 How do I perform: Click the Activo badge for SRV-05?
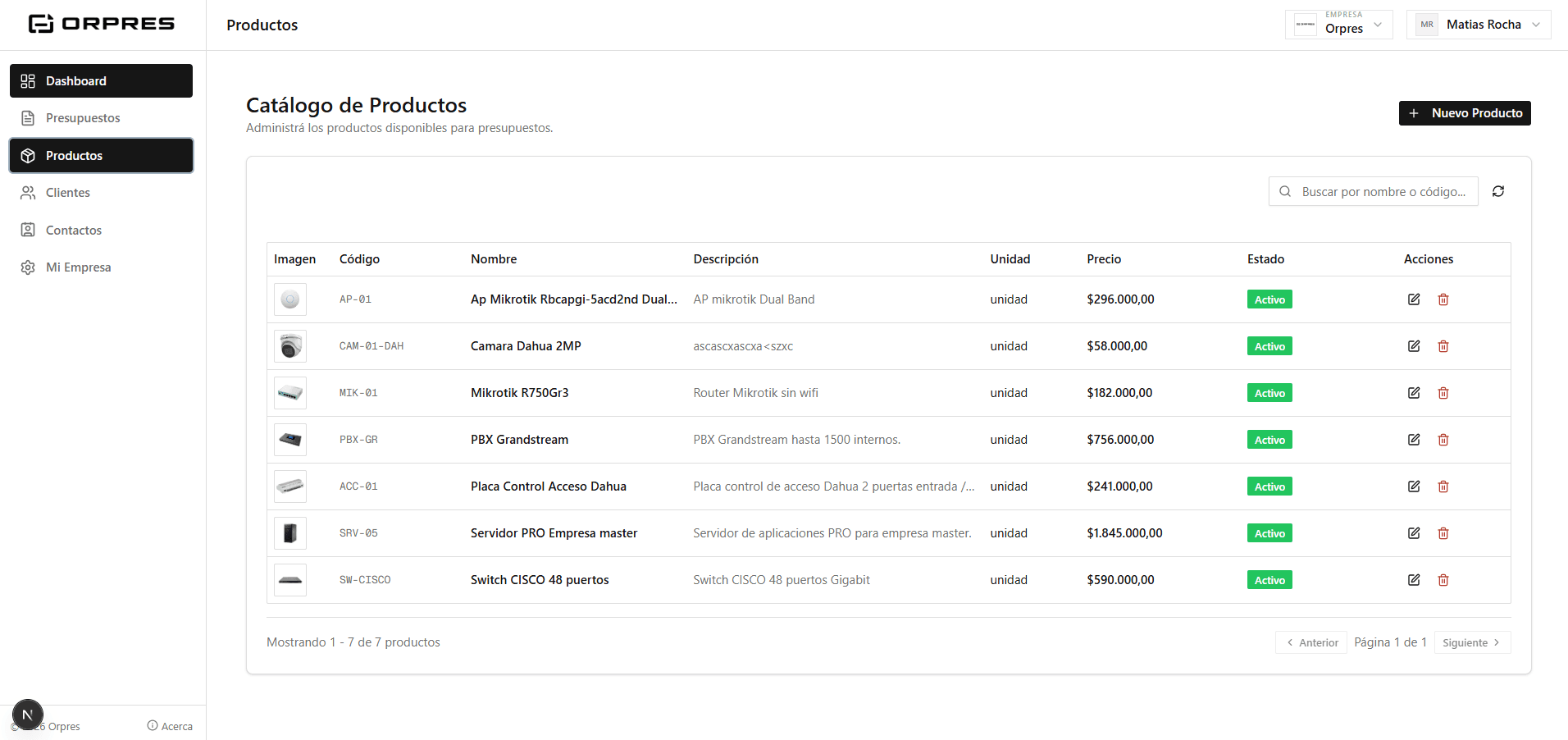[x=1269, y=533]
